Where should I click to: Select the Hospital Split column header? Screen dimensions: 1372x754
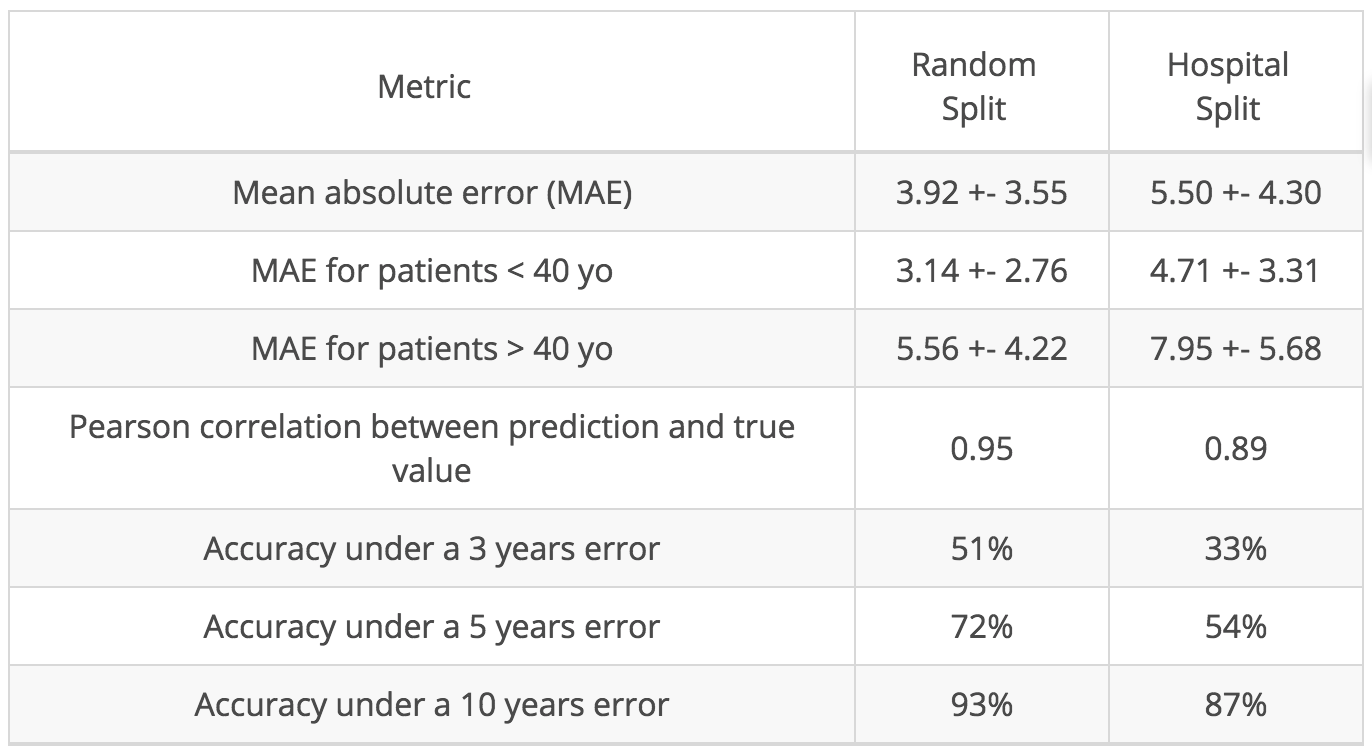click(x=1228, y=86)
